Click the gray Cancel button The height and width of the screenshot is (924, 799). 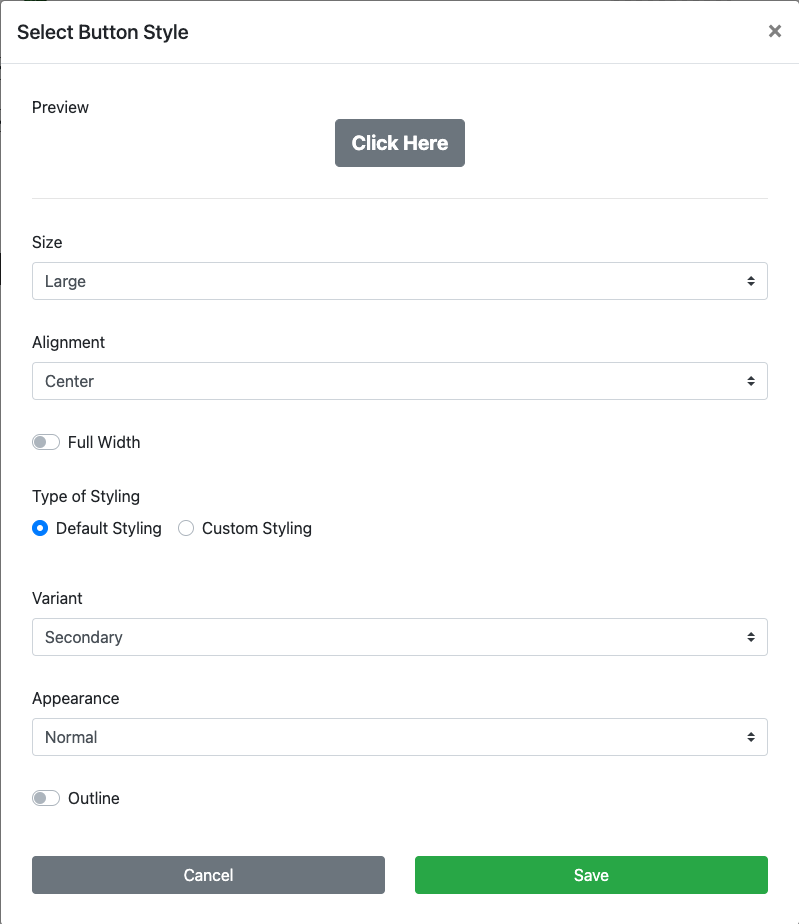(208, 875)
